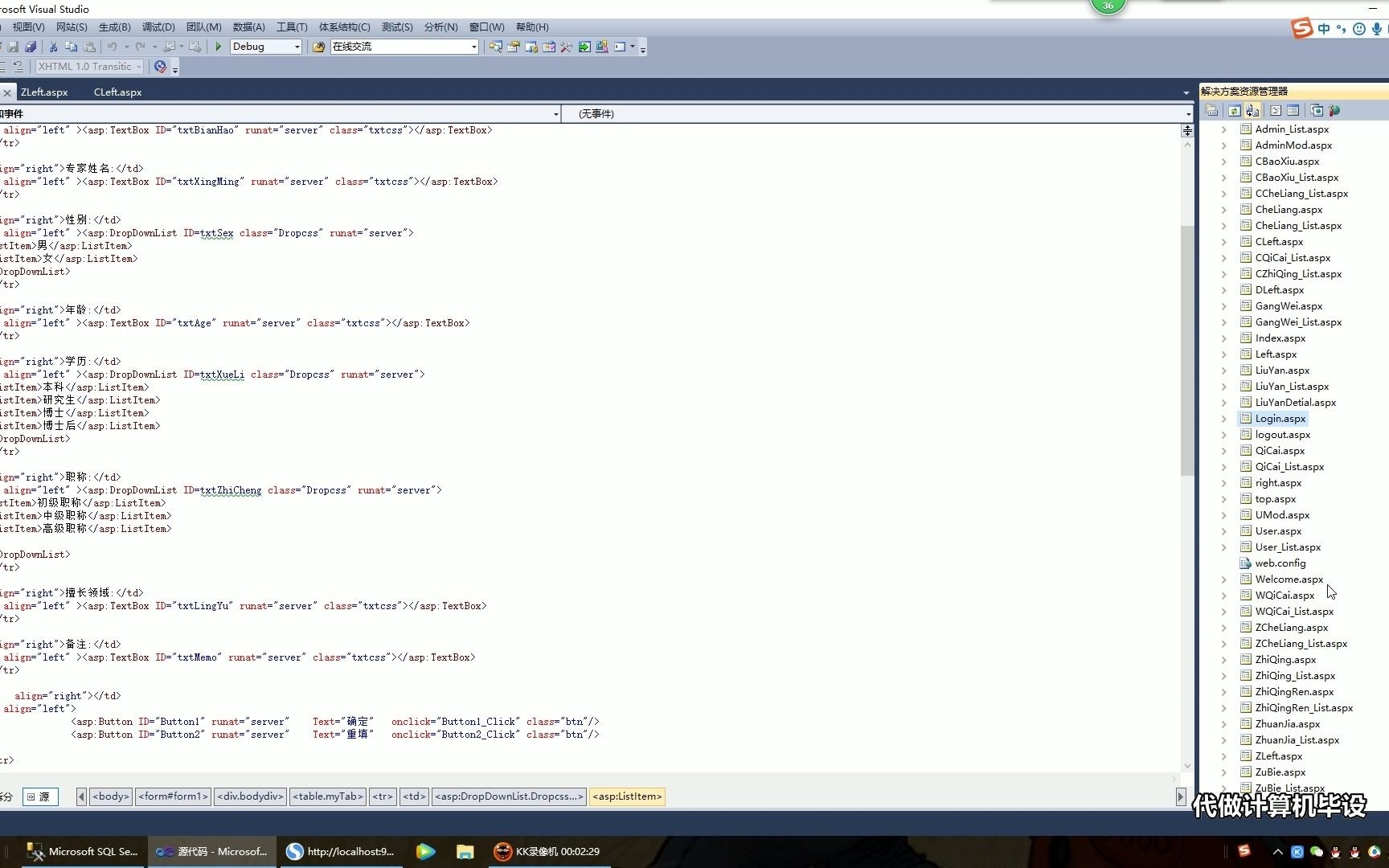Select the <table.myTab> tag navigator button
Screen dimensions: 1389x868
pyautogui.click(x=328, y=796)
